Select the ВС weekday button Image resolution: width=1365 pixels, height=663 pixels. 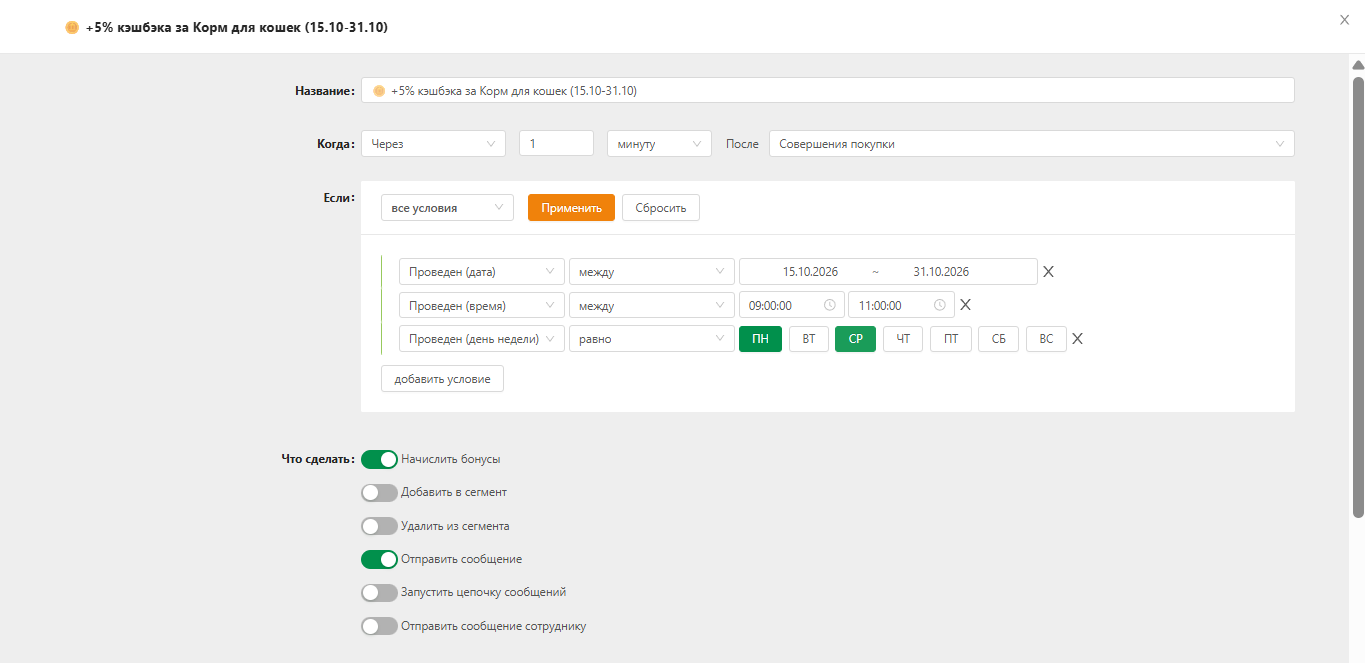[x=1046, y=339]
